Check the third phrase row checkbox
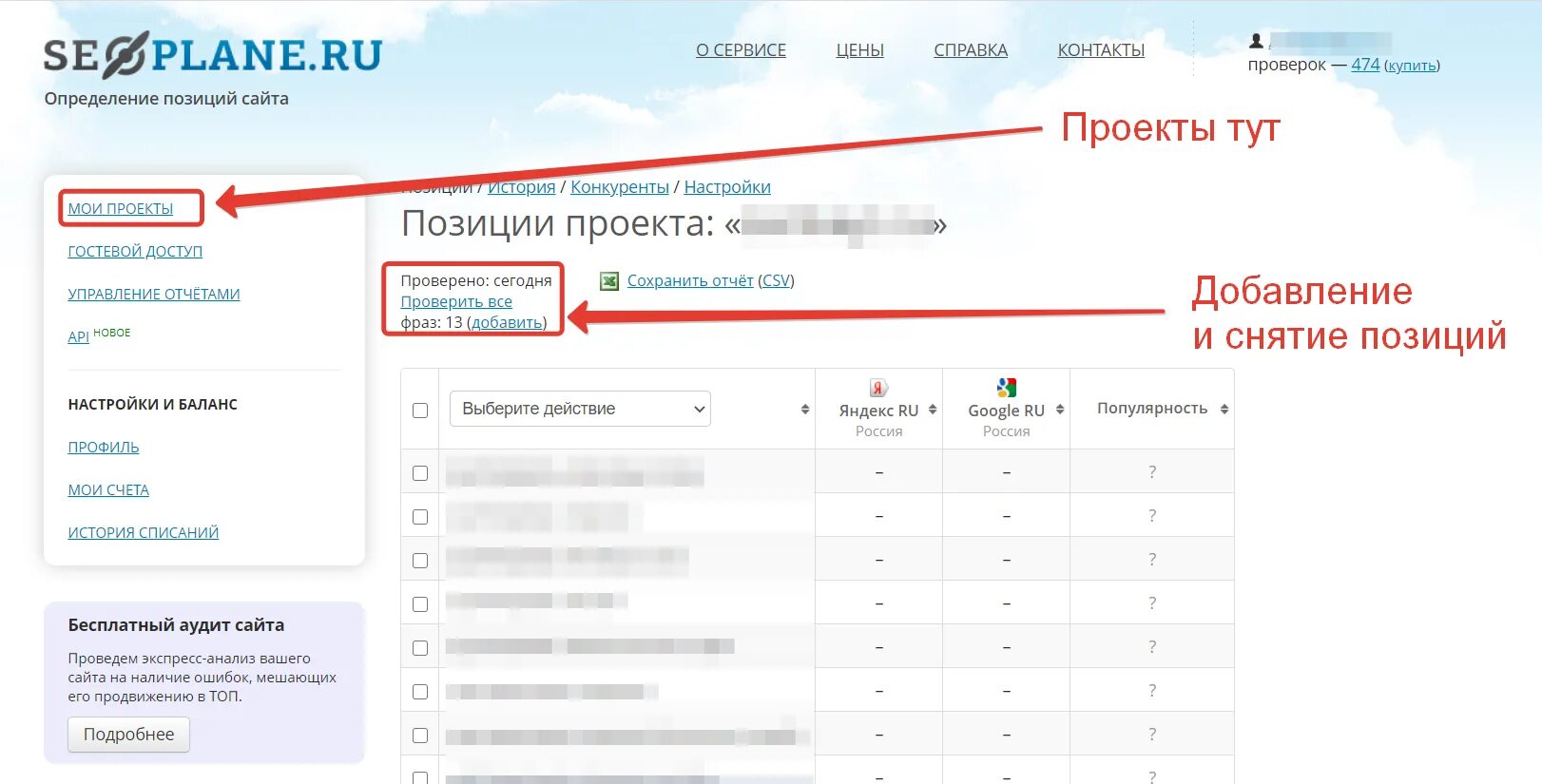Screen dimensions: 1542x784 (420, 561)
